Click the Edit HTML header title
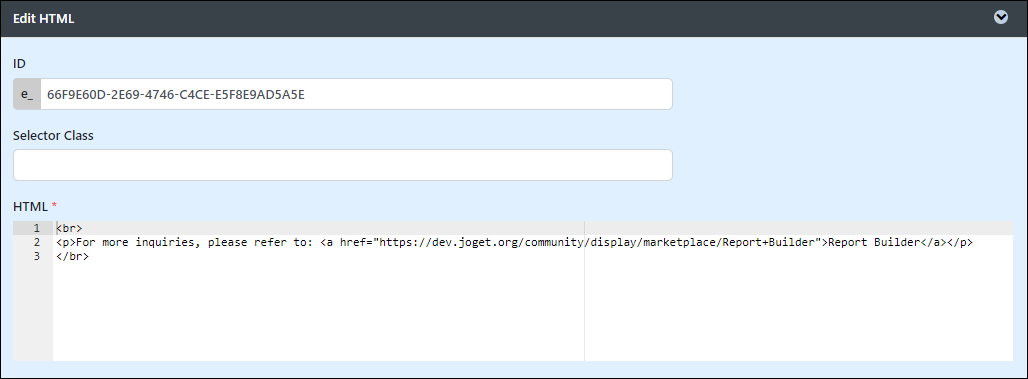The height and width of the screenshot is (379, 1028). point(43,19)
